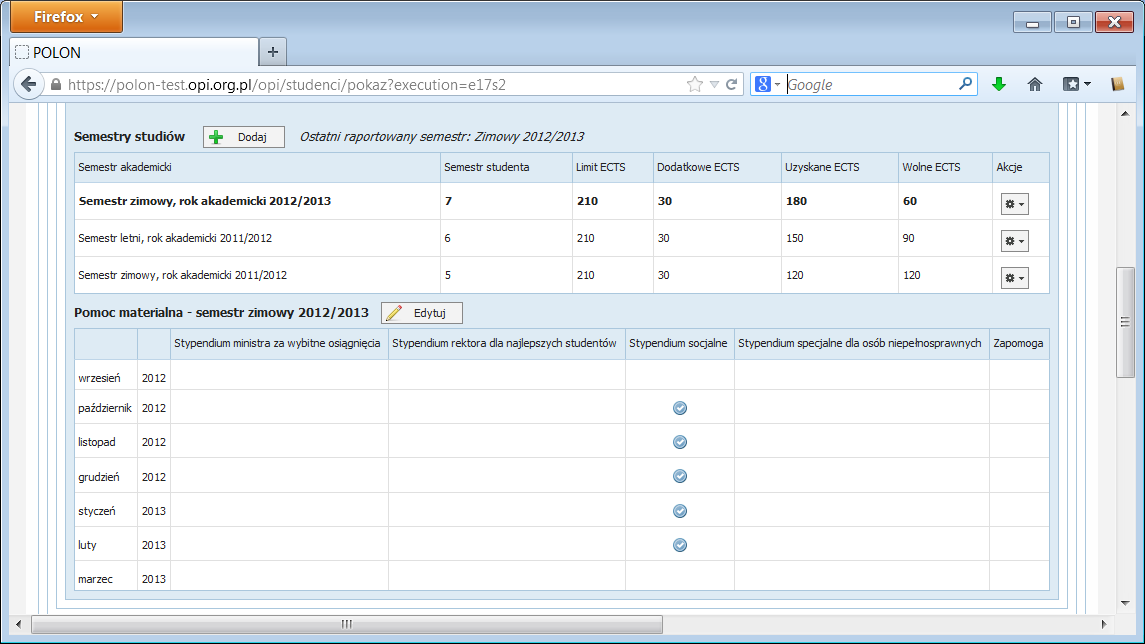Screen dimensions: 1145x644
Task: Expand the search engine selector arrow
Action: point(777,85)
